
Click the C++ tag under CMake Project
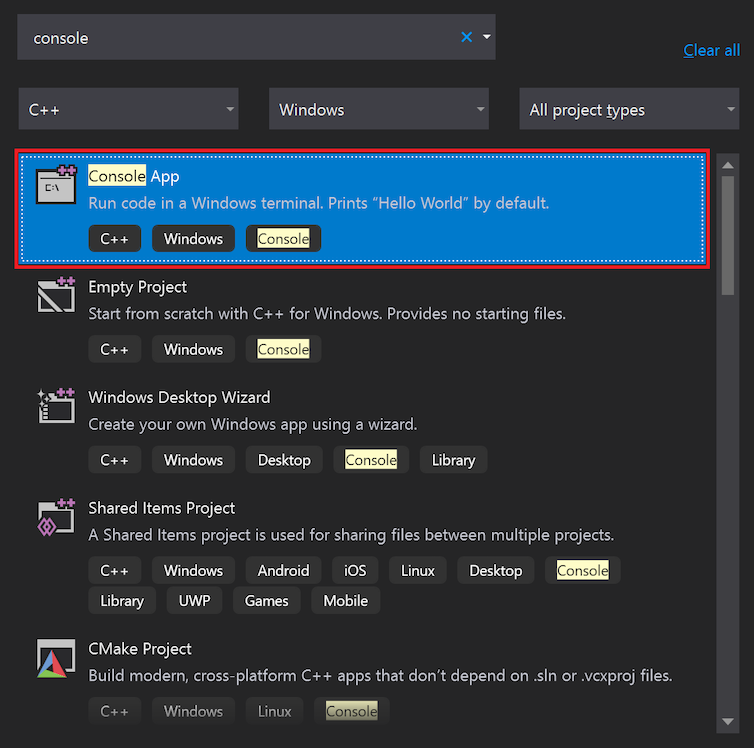click(x=114, y=711)
